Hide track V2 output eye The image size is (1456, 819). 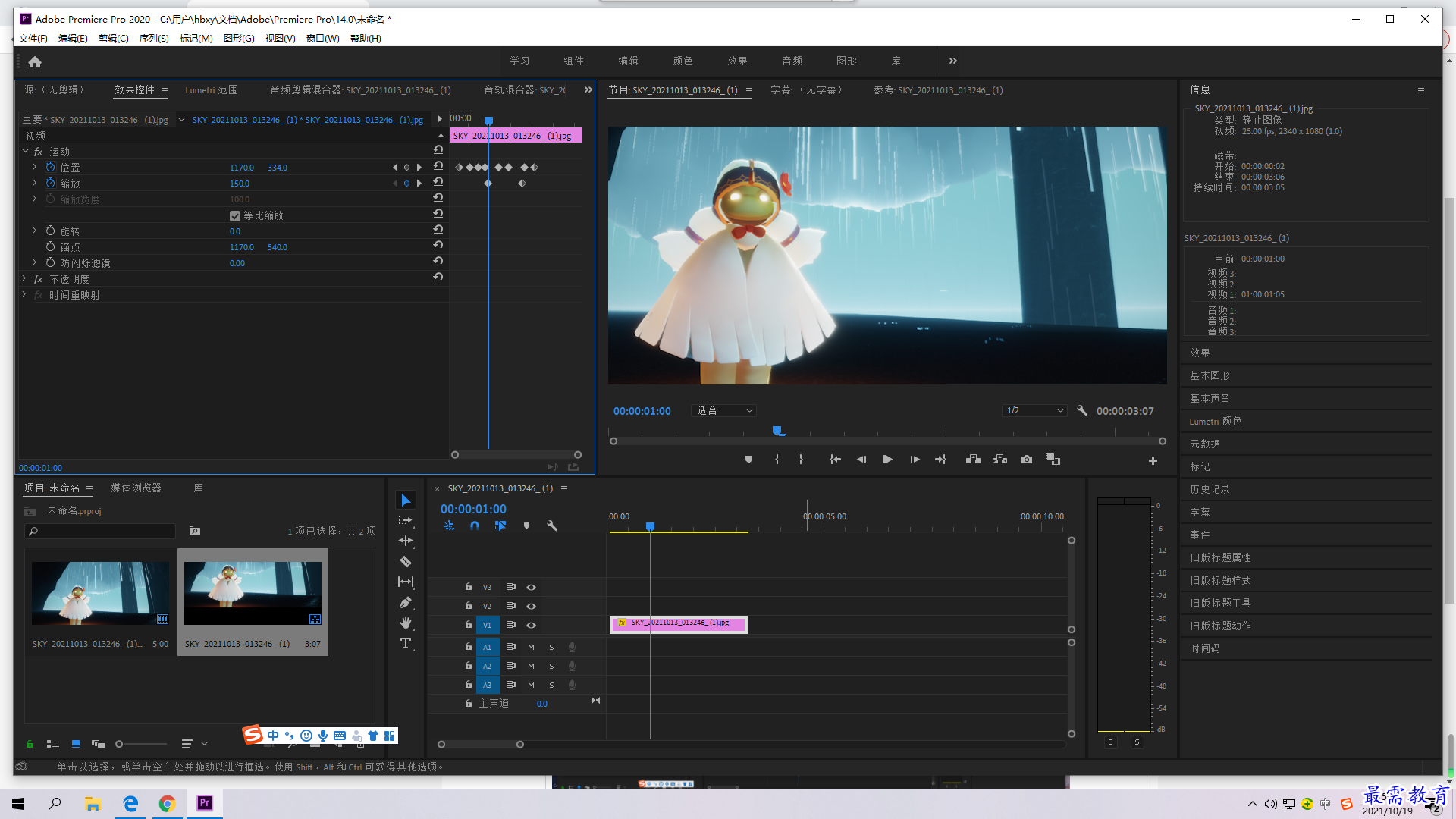532,606
